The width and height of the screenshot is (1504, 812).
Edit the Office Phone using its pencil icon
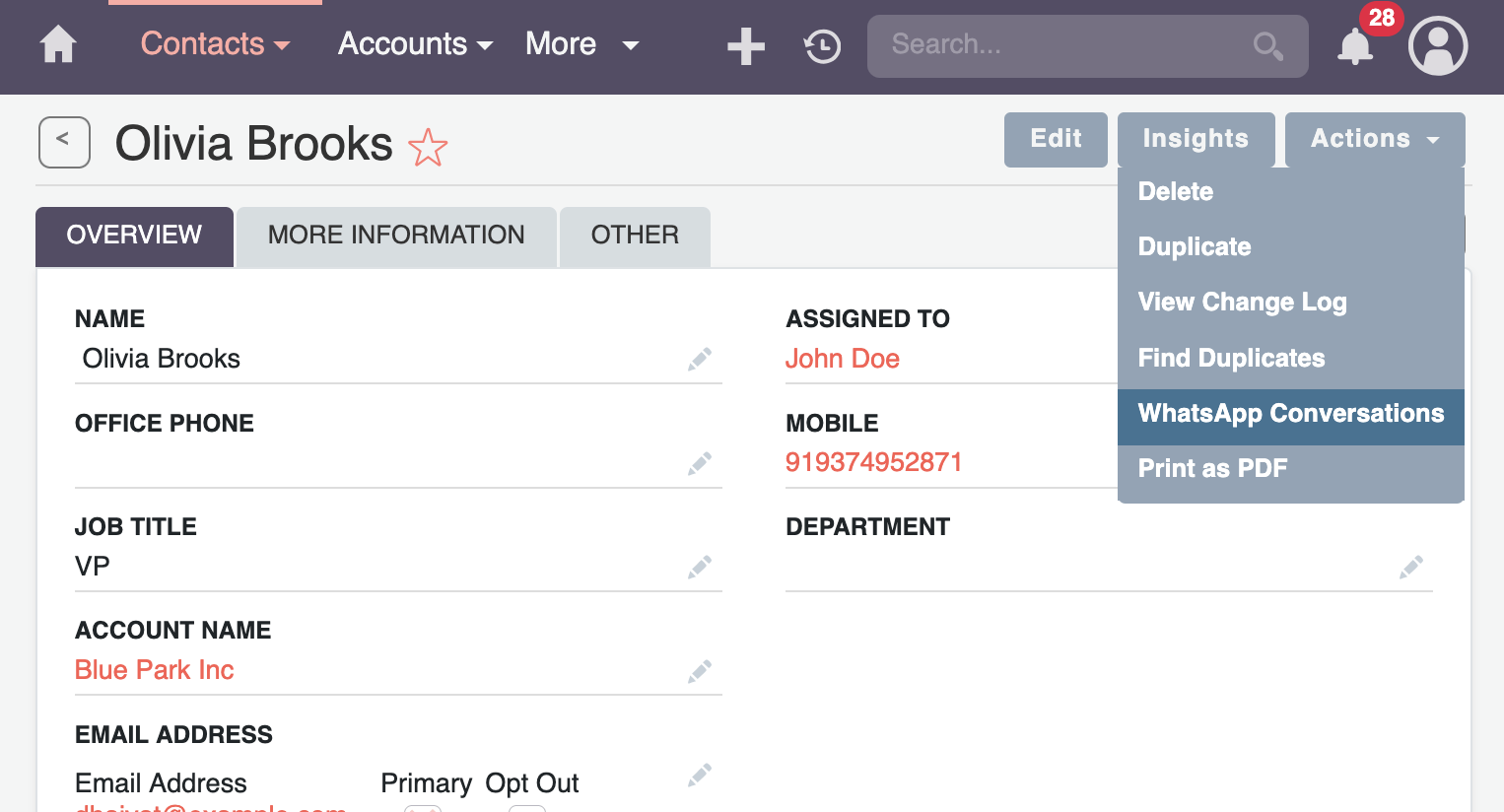tap(700, 463)
